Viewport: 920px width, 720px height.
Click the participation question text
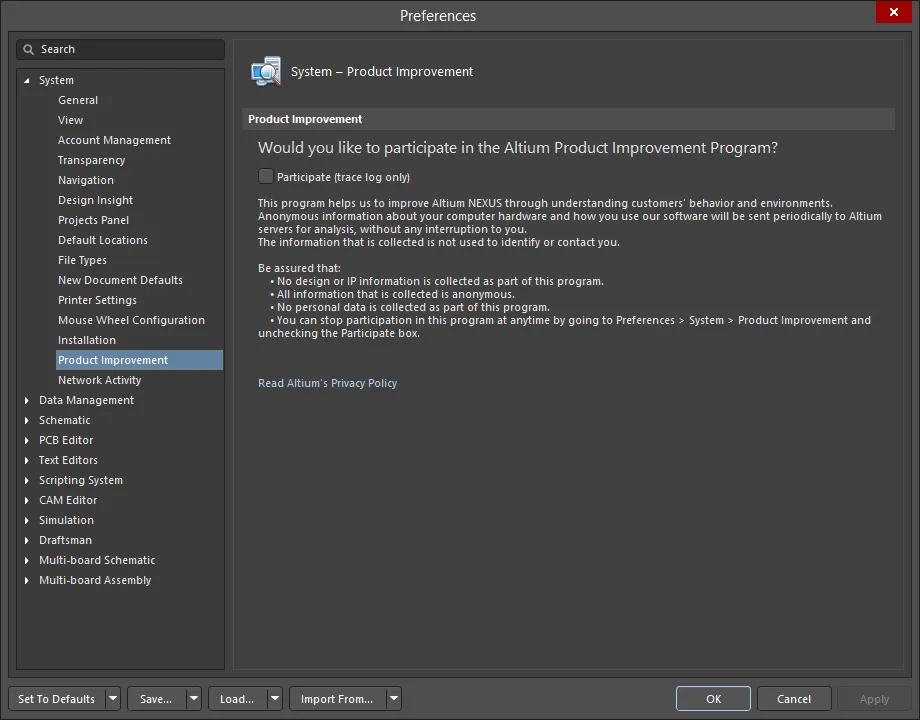pos(518,148)
